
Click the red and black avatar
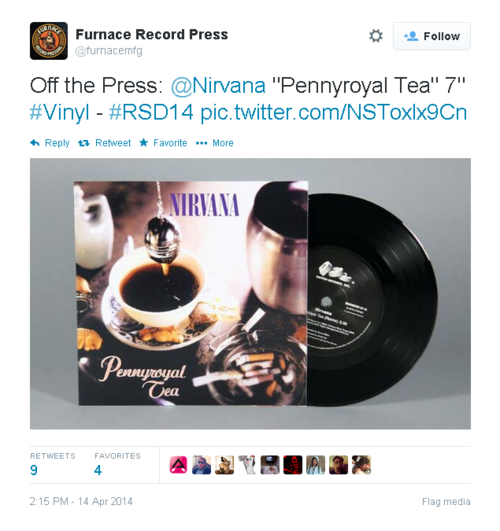tap(292, 465)
